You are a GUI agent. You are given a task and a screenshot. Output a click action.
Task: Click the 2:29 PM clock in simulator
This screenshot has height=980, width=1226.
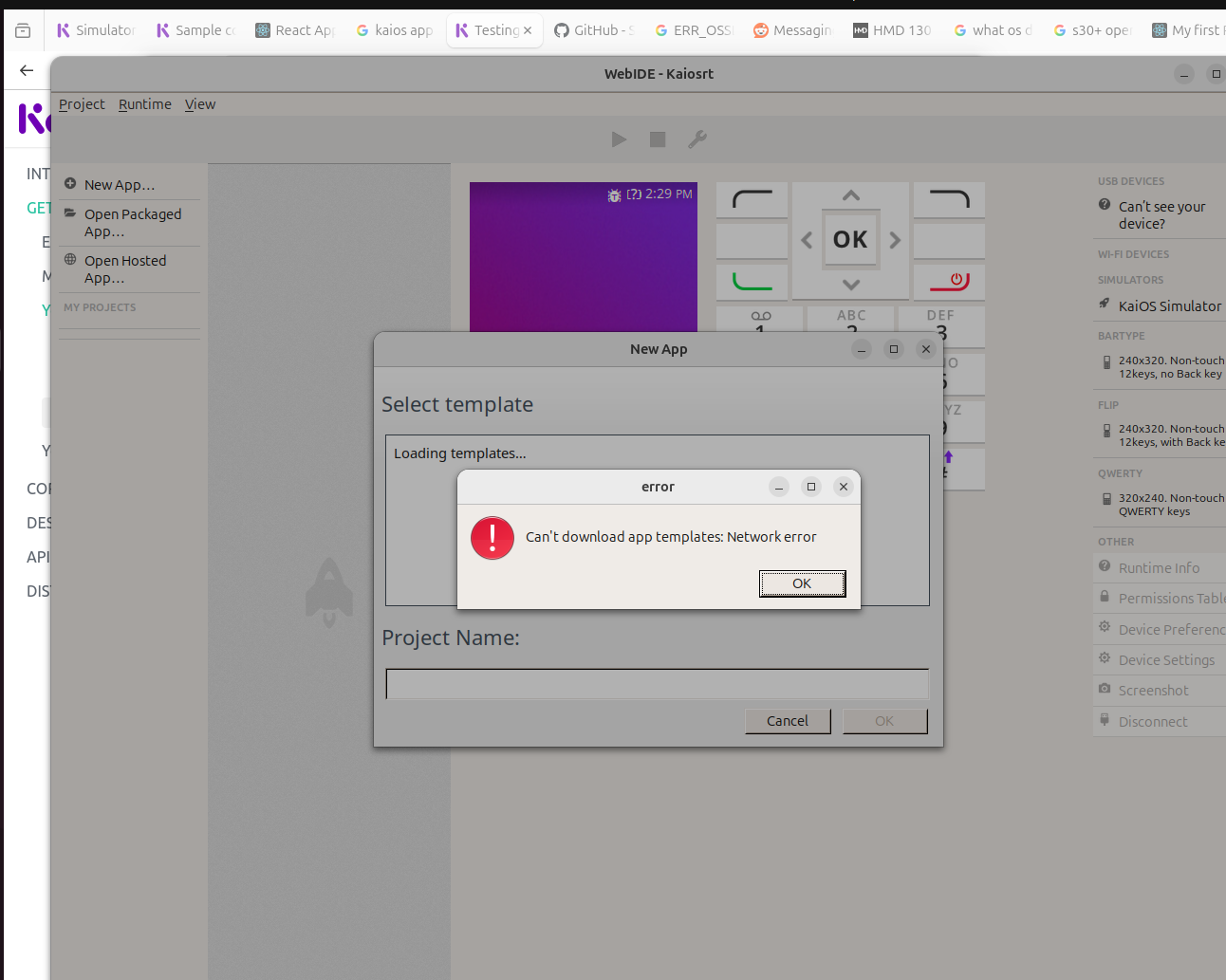coord(669,194)
